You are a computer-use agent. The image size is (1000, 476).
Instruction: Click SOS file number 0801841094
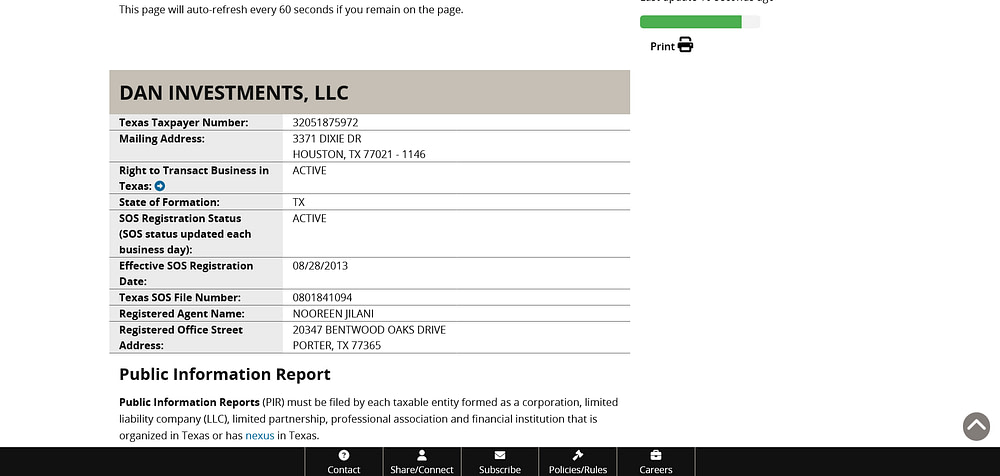tap(322, 297)
